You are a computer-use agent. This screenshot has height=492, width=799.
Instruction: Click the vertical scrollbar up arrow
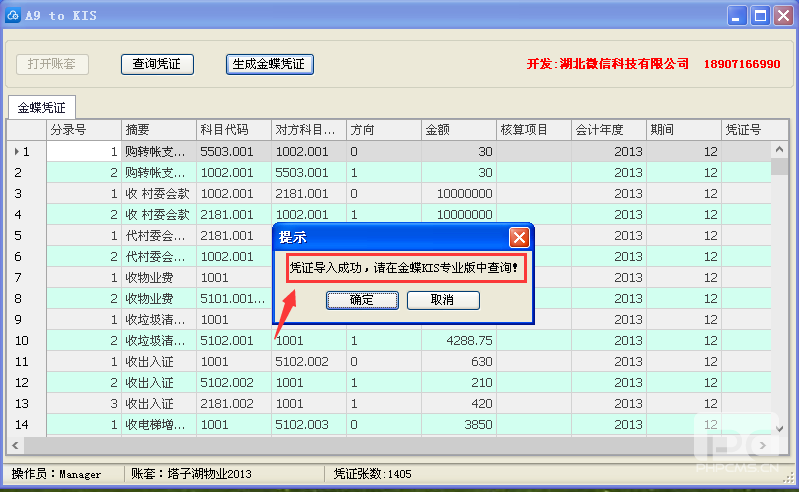click(779, 149)
